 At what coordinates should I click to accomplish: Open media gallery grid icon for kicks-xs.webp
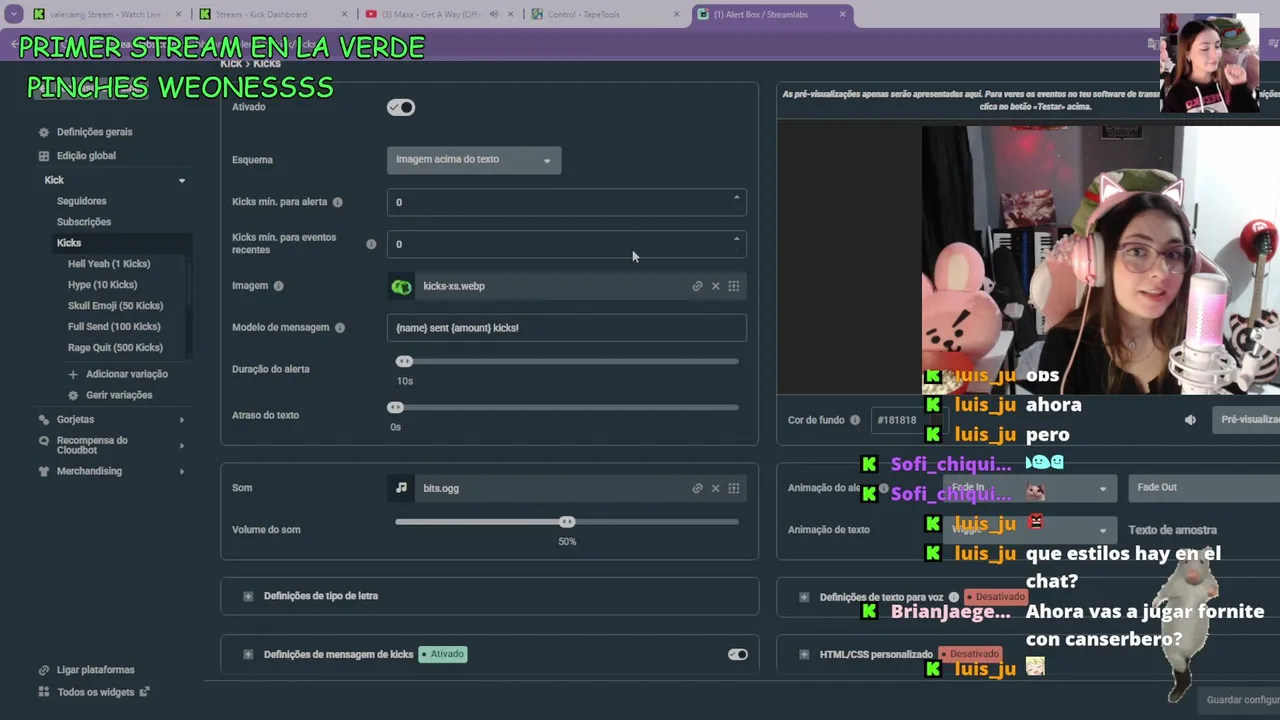click(x=734, y=286)
